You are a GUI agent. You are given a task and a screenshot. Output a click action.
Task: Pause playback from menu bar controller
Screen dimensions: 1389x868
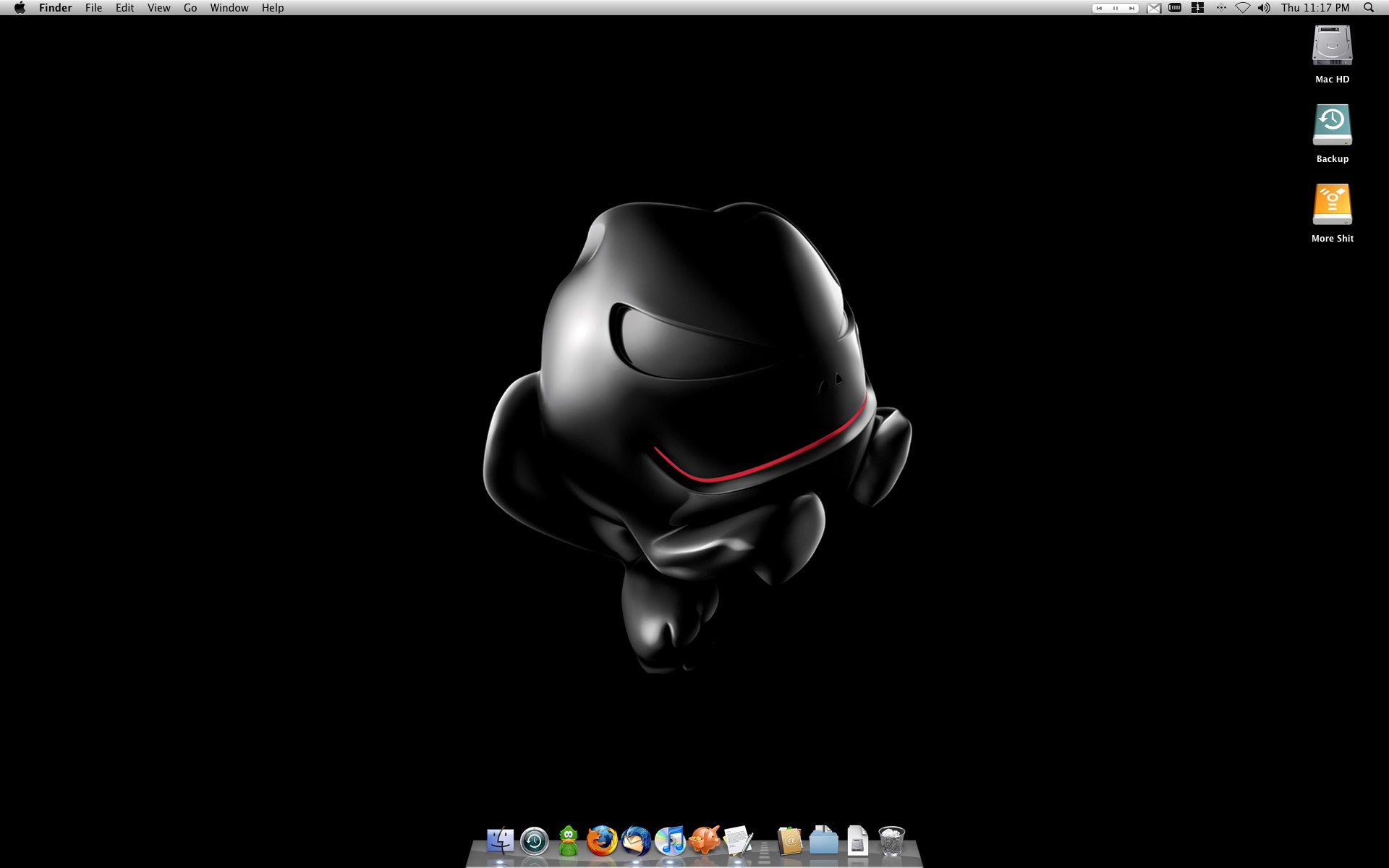tap(1116, 8)
